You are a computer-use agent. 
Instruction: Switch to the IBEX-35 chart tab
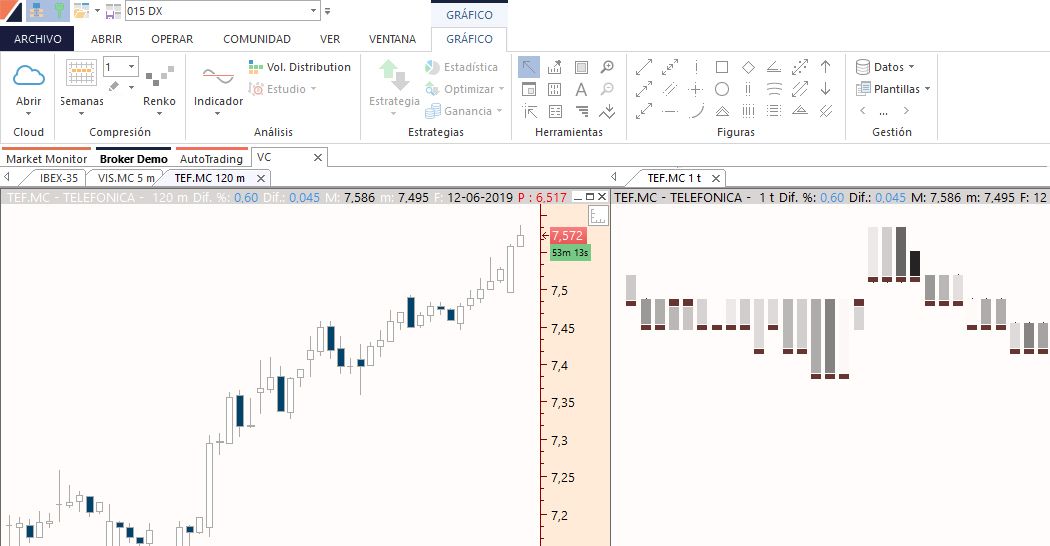[x=59, y=178]
